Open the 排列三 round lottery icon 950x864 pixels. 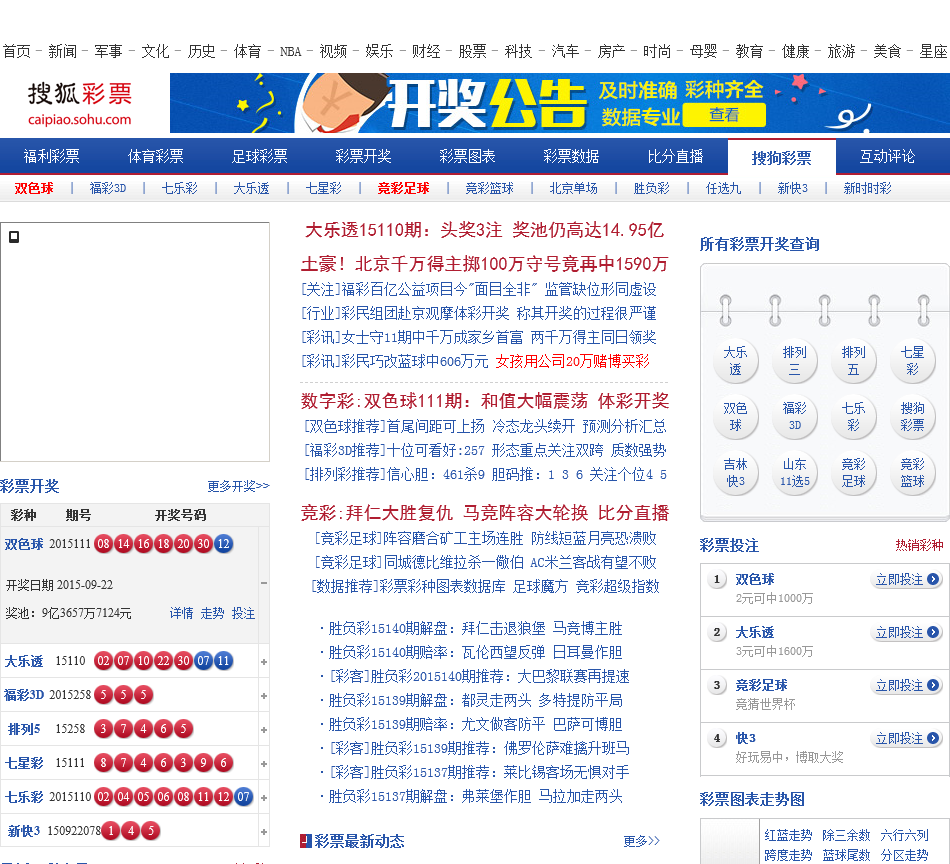[x=794, y=361]
